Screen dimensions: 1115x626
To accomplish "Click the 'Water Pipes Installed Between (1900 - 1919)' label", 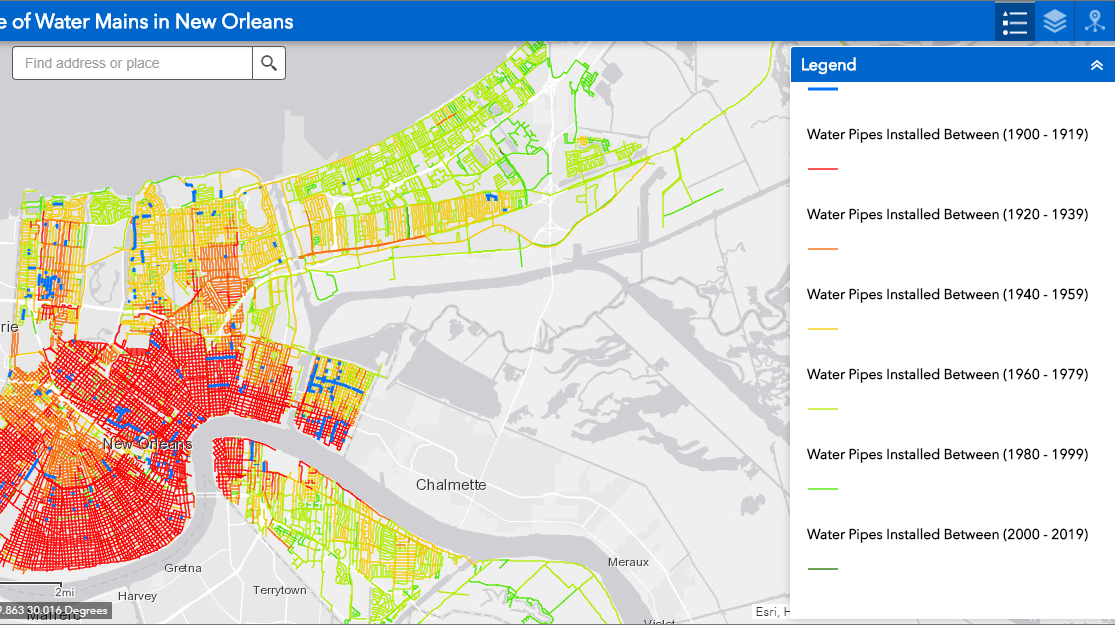I will [x=947, y=134].
